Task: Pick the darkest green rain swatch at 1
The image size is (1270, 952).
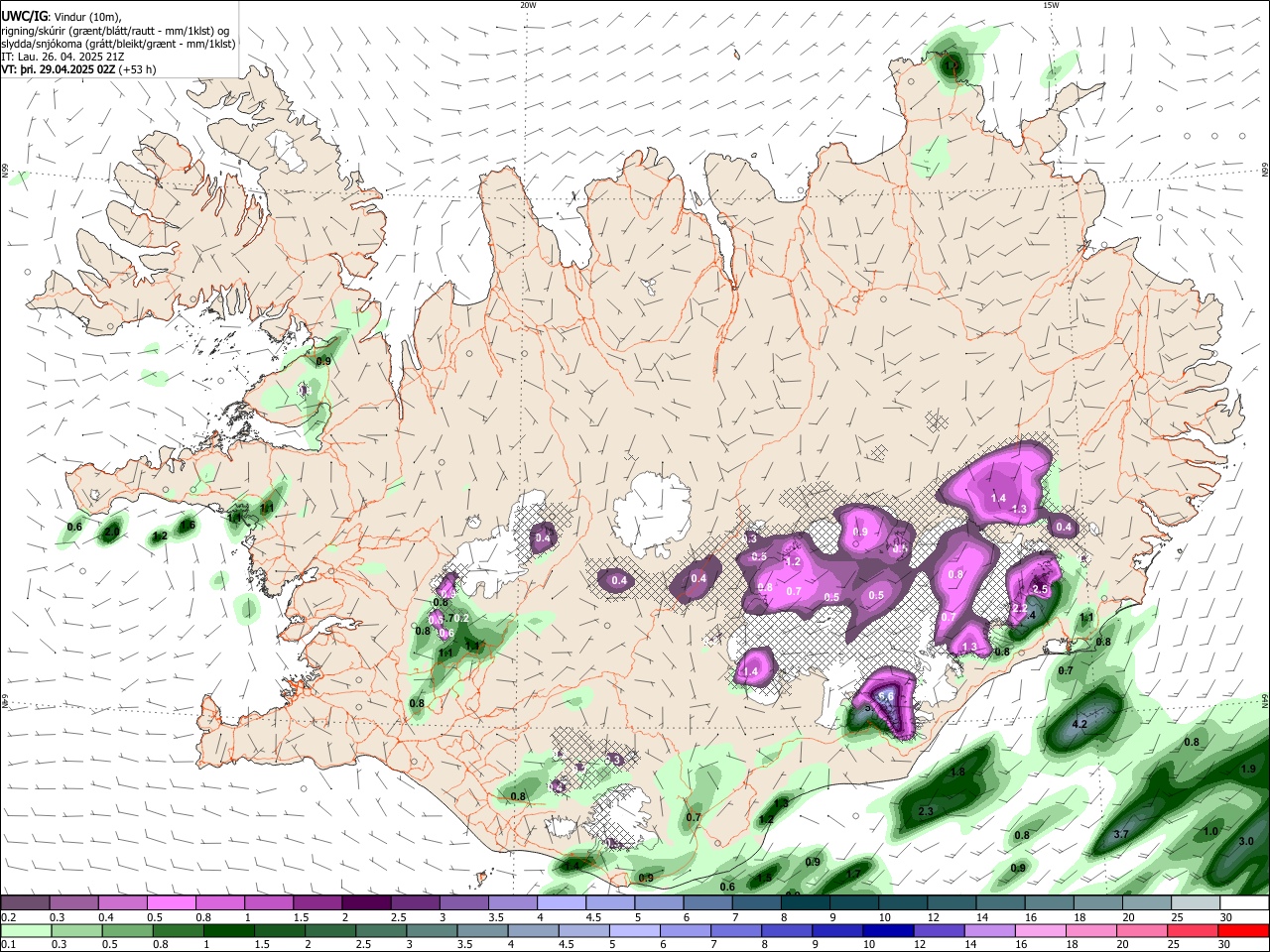Action: (228, 930)
